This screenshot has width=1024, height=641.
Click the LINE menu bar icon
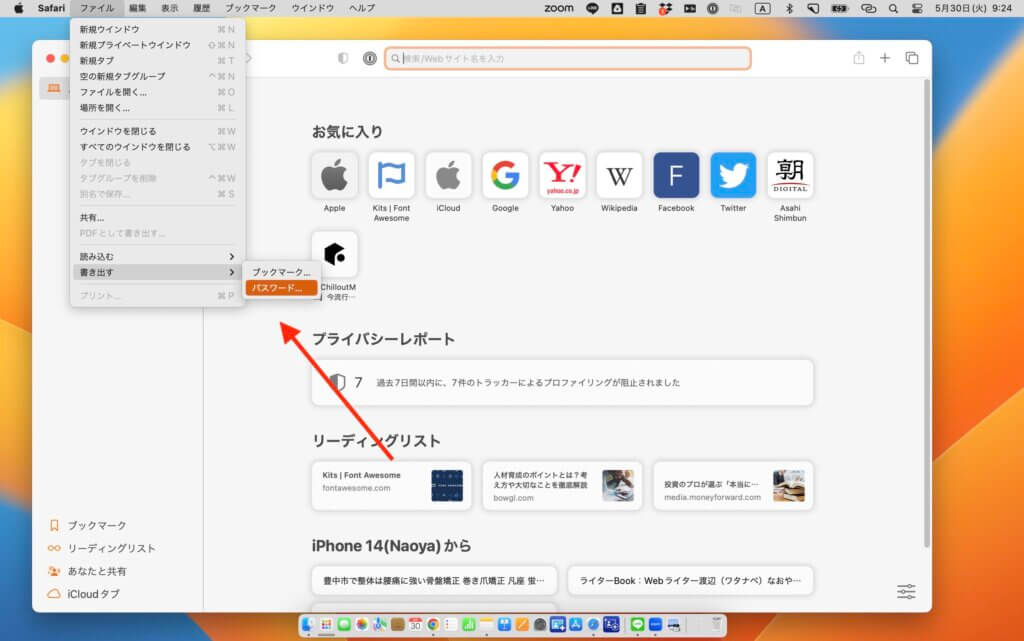592,8
